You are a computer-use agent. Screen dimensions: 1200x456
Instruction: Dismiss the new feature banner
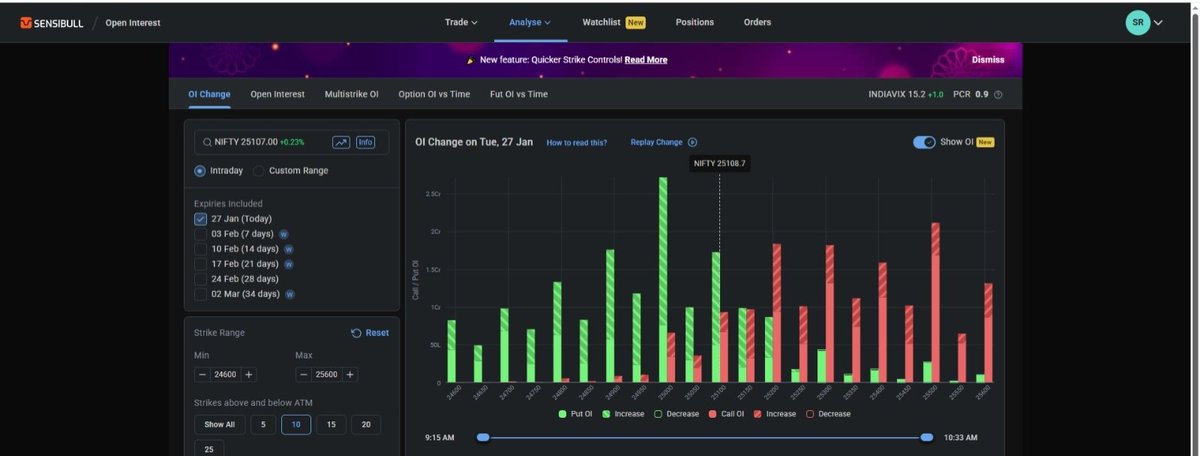point(988,60)
